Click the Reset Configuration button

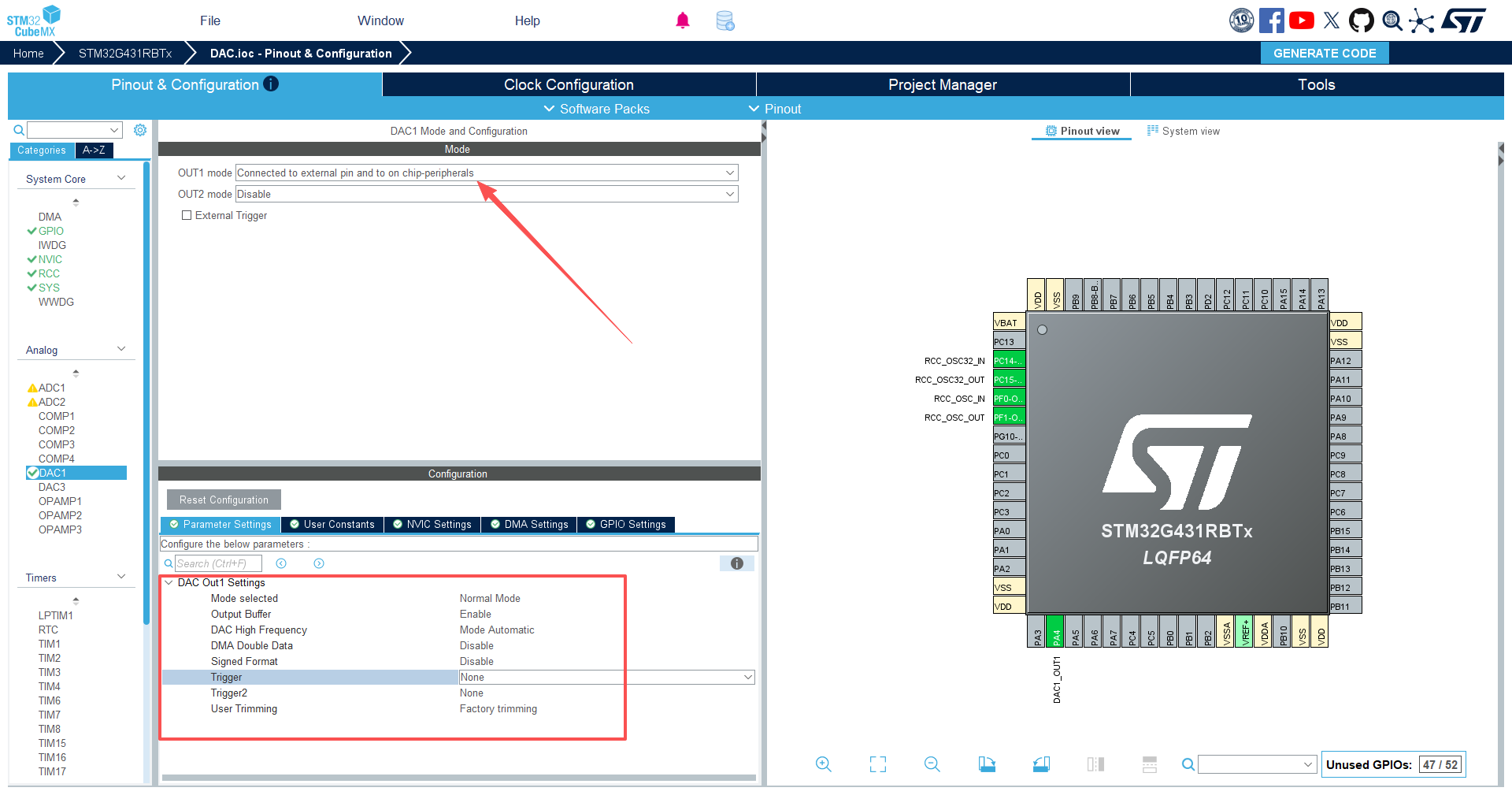click(x=224, y=500)
